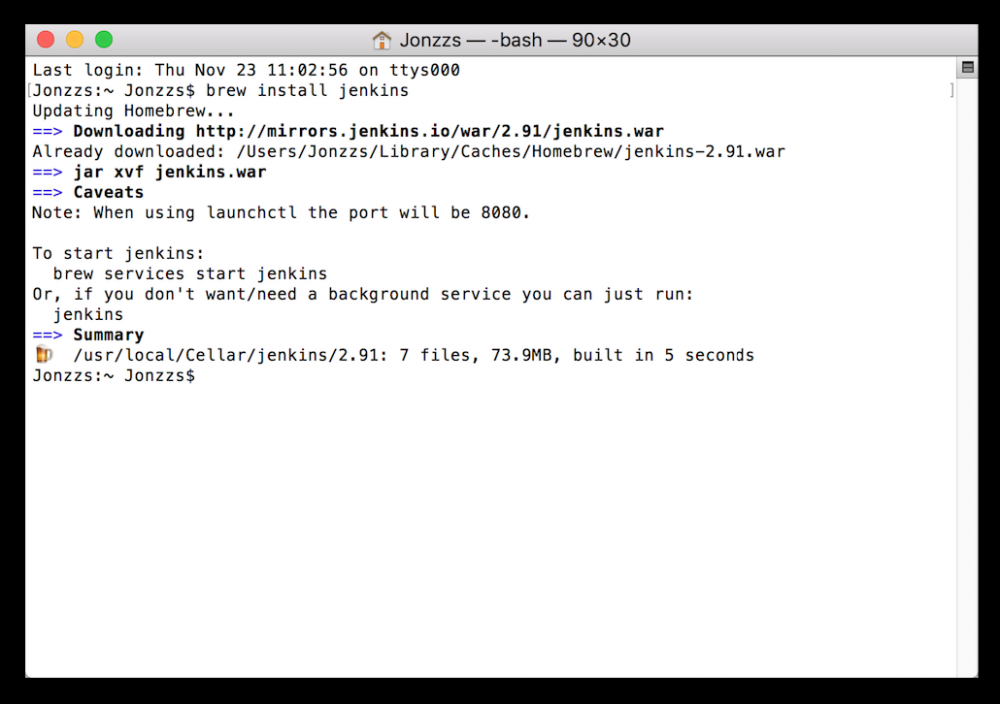Viewport: 1000px width, 704px height.
Task: Click the Already downloaded cache path text
Action: (x=400, y=151)
